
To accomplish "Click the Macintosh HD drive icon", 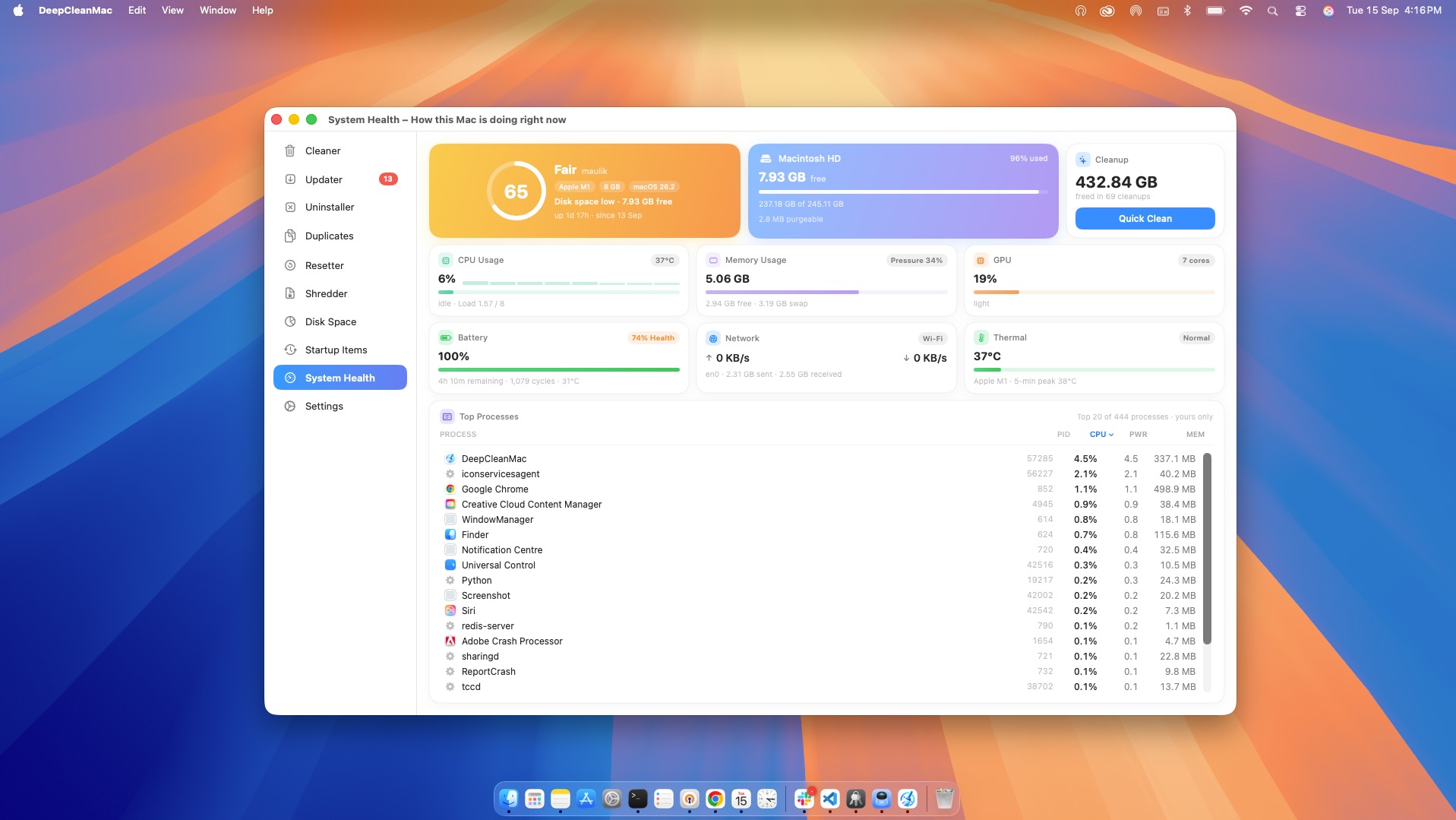I will 766,159.
